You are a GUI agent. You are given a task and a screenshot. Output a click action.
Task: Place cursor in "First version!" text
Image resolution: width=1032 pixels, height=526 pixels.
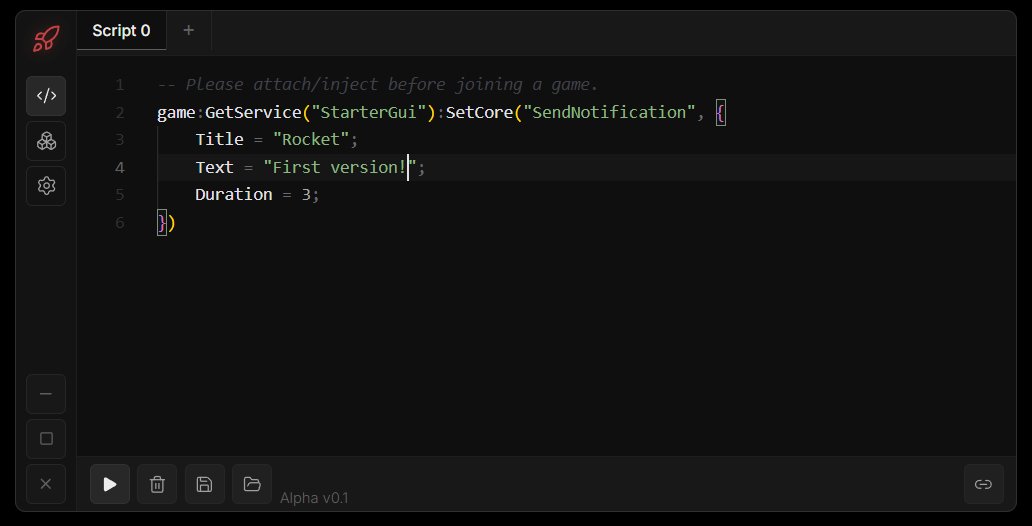340,167
